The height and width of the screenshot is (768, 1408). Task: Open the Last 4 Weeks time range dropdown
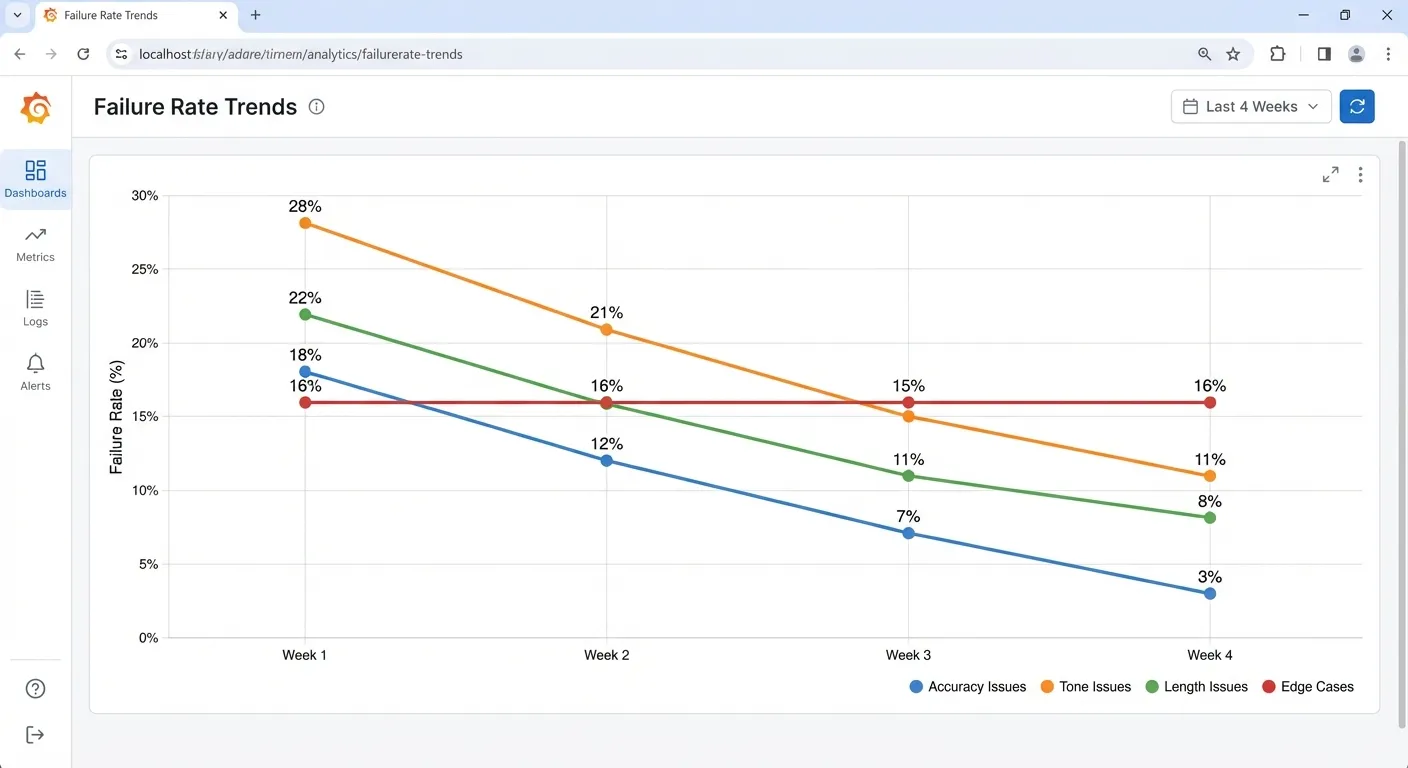point(1250,106)
